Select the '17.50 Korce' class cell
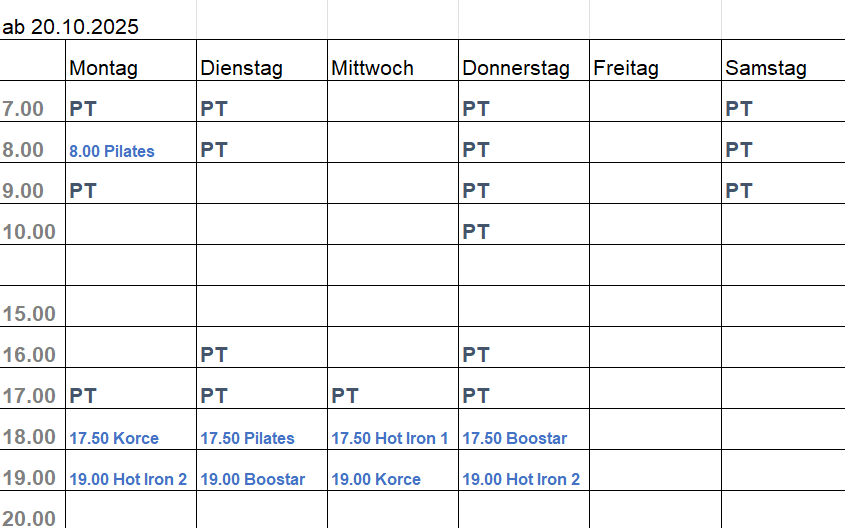The height and width of the screenshot is (528, 845). (x=114, y=438)
